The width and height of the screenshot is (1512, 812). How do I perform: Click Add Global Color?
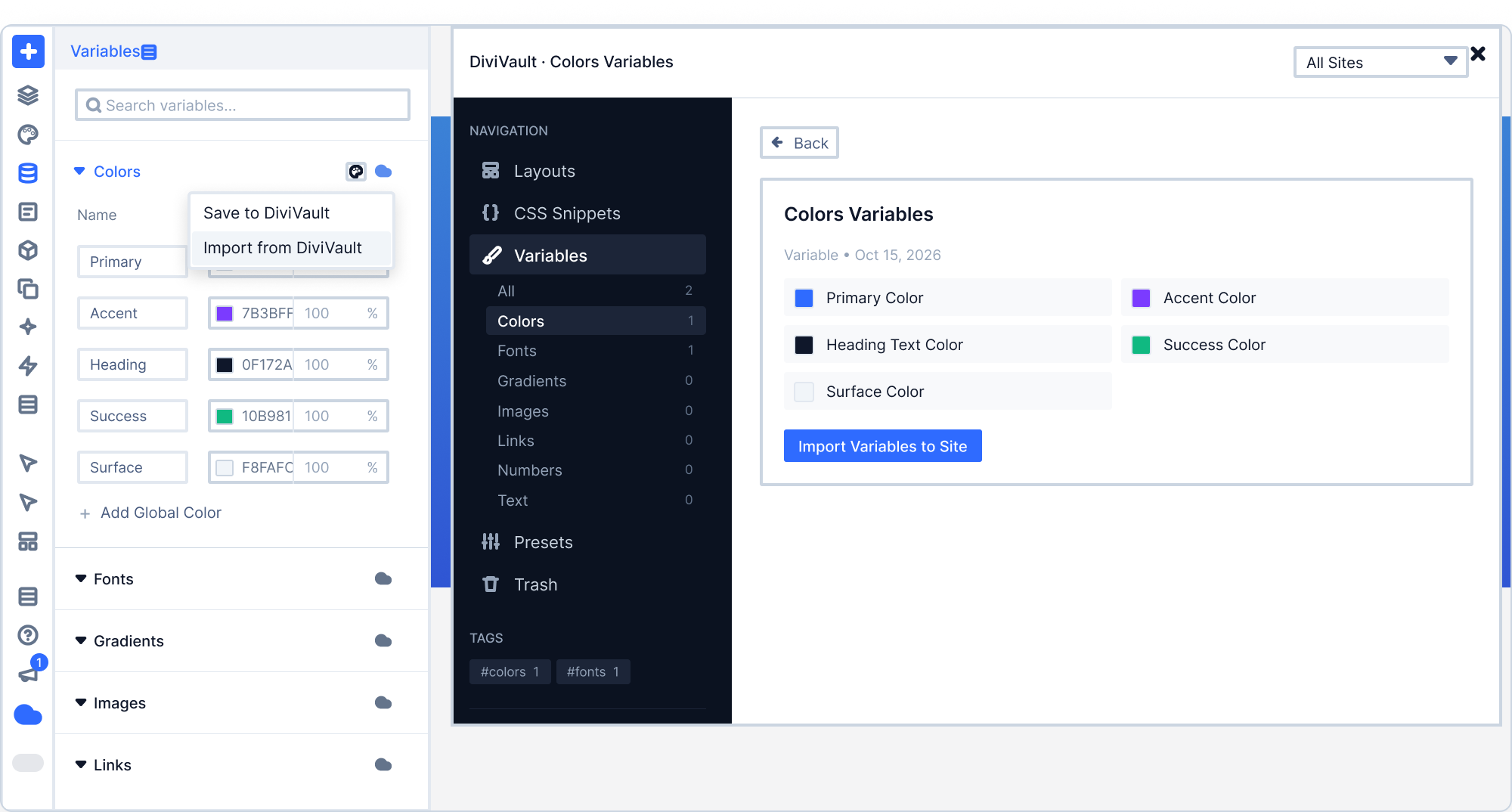(150, 513)
